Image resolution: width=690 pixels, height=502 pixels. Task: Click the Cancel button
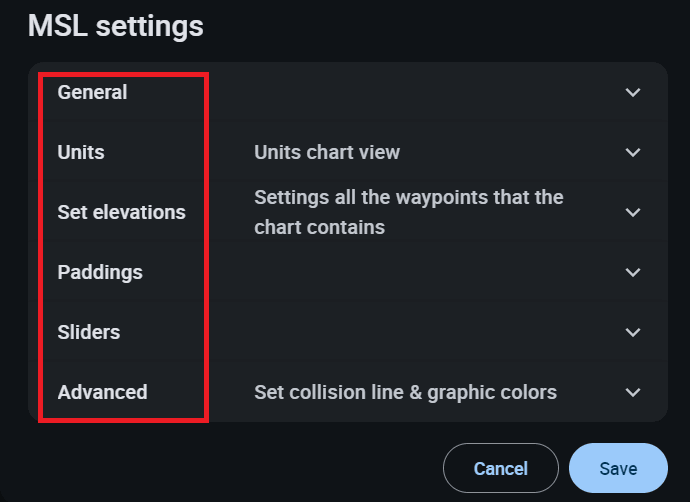[500, 468]
